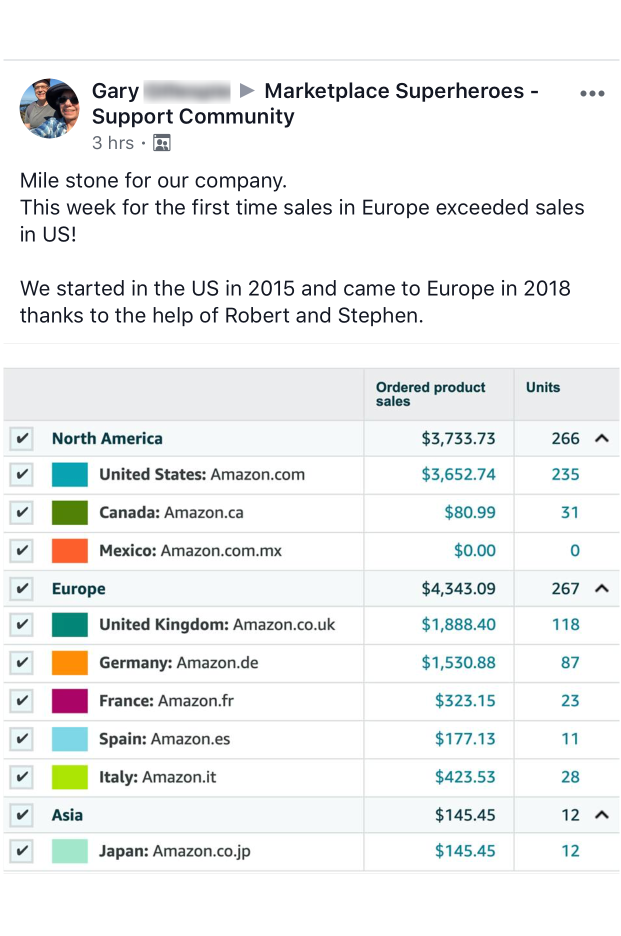The image size is (621, 936).
Task: Open Gary's profile picture
Action: pyautogui.click(x=49, y=108)
